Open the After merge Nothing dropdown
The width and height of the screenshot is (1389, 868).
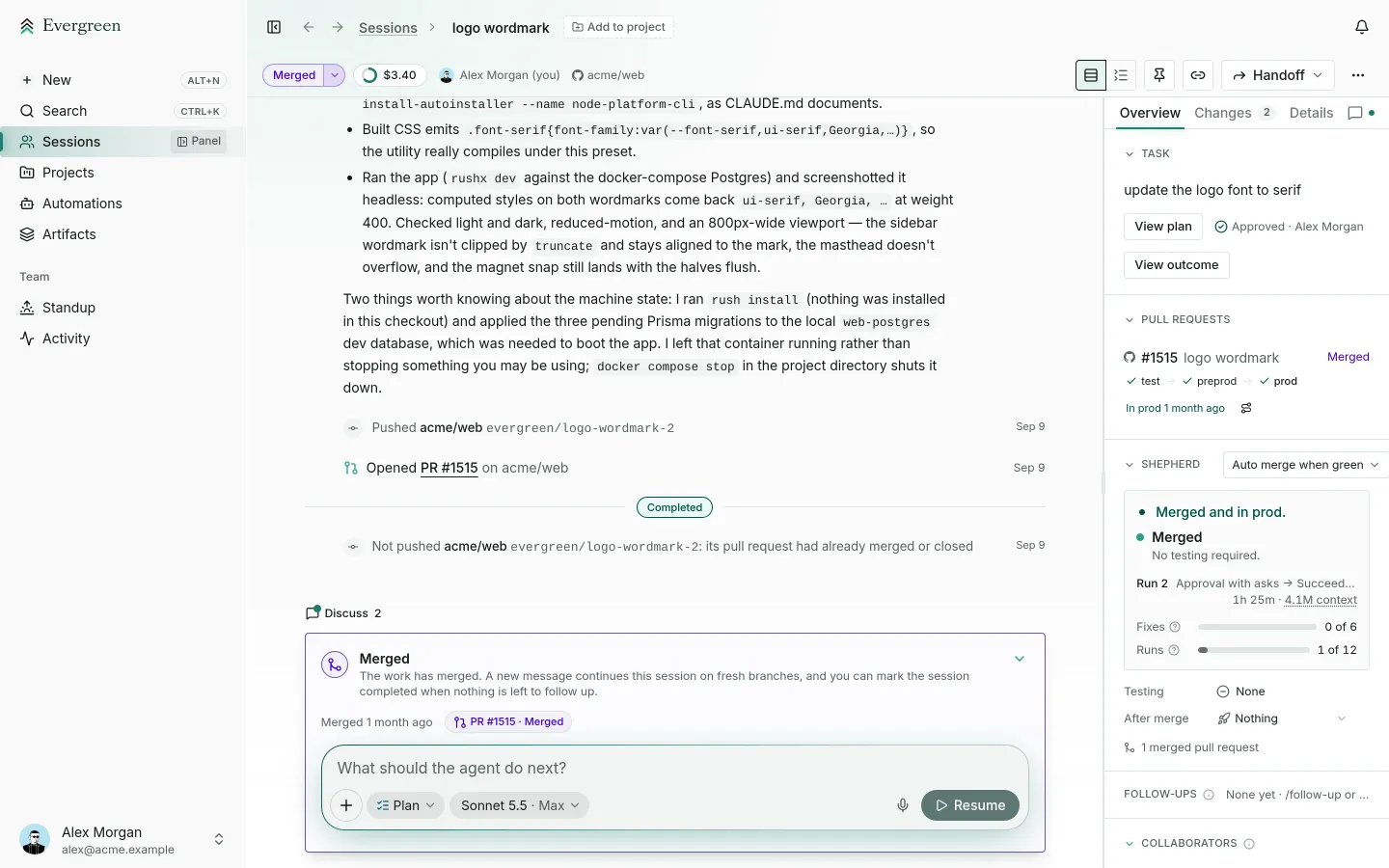click(1281, 719)
